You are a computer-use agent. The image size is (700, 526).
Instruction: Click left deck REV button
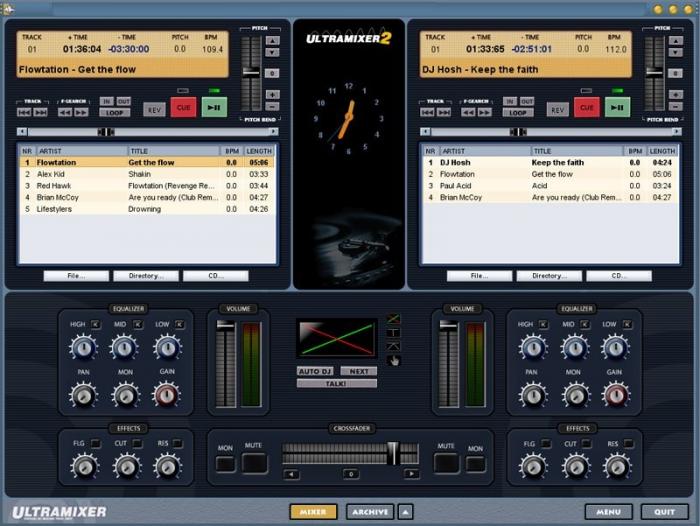point(154,109)
